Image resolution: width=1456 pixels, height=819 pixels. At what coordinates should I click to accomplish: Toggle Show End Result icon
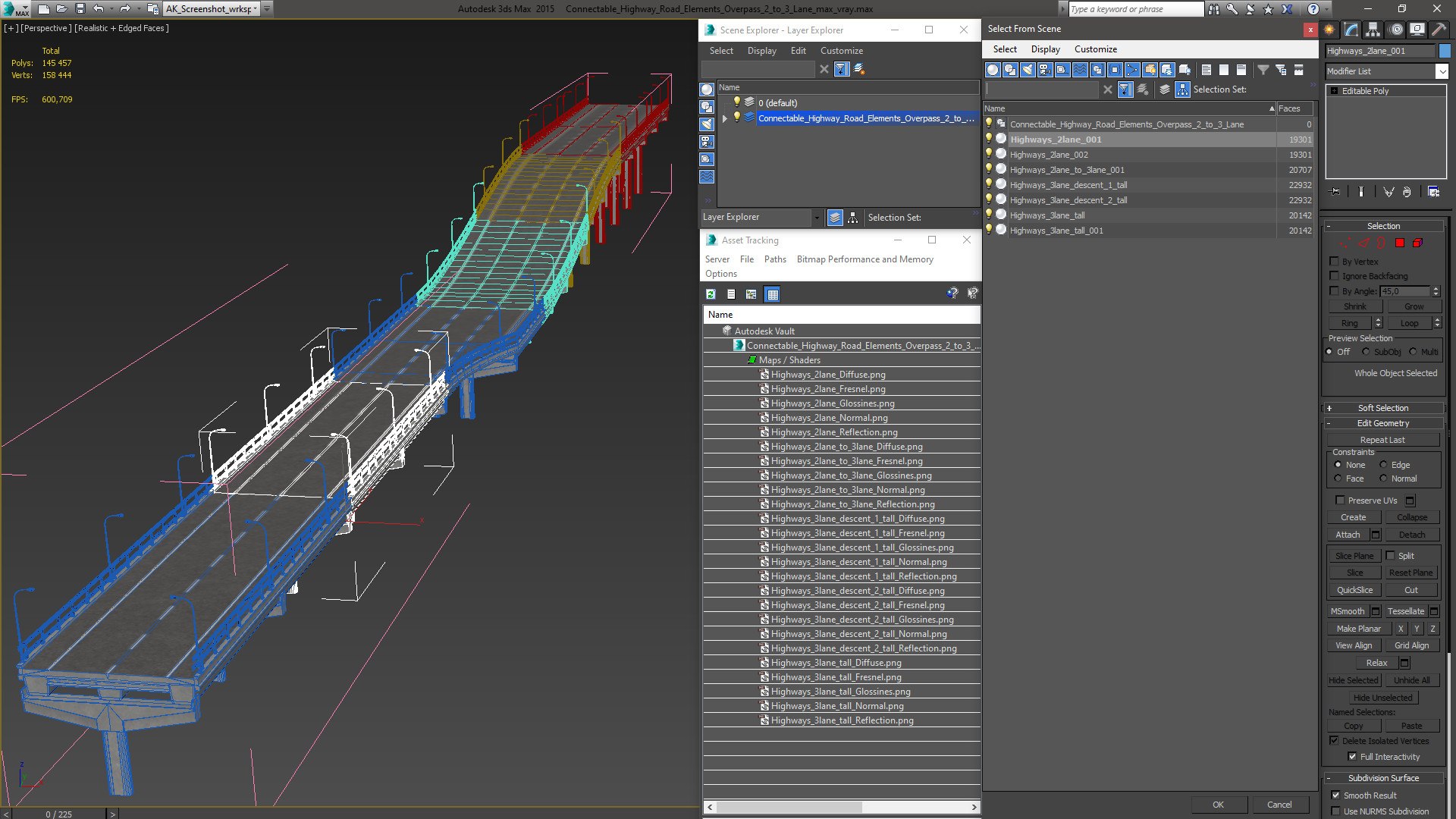tap(1361, 192)
